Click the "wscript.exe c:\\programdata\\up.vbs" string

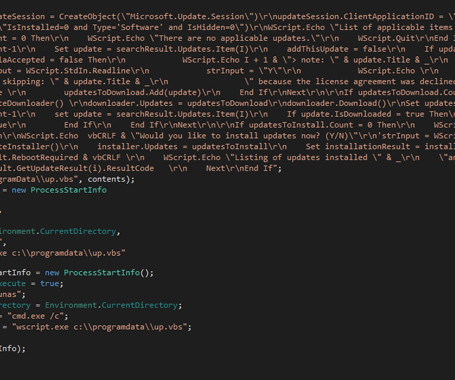coord(99,327)
